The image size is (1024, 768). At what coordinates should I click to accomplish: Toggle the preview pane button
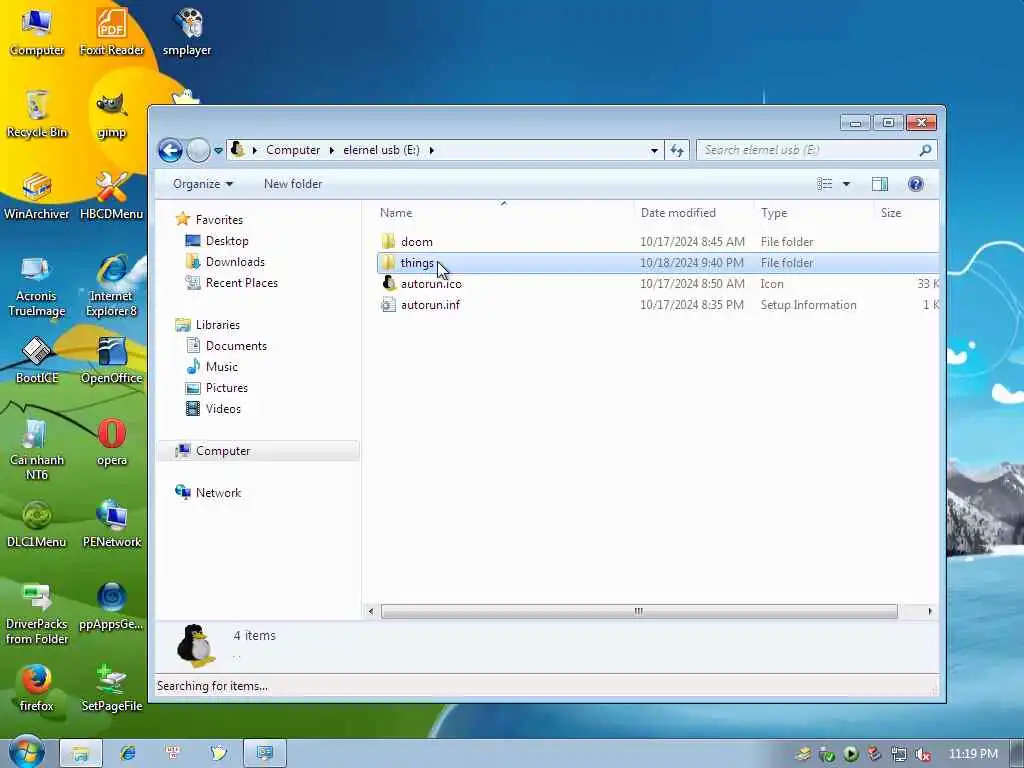[x=880, y=184]
